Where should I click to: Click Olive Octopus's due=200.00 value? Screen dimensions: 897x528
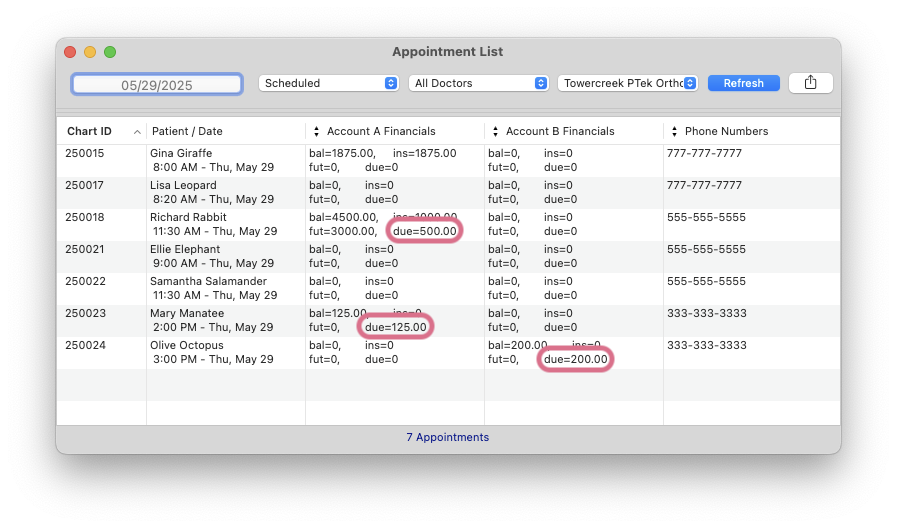point(575,359)
